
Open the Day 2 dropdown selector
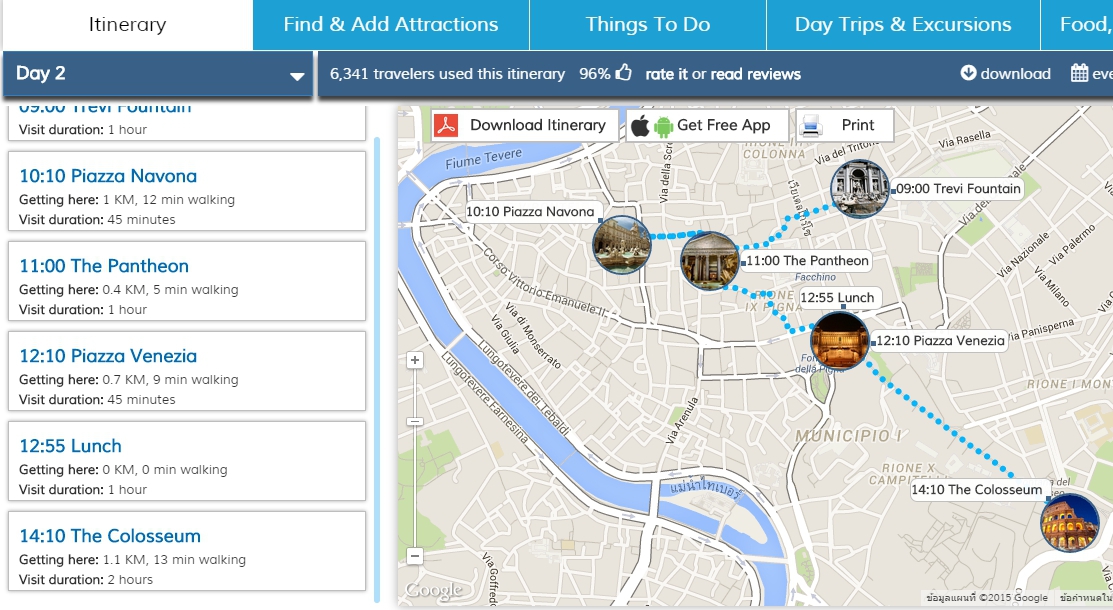click(x=158, y=74)
